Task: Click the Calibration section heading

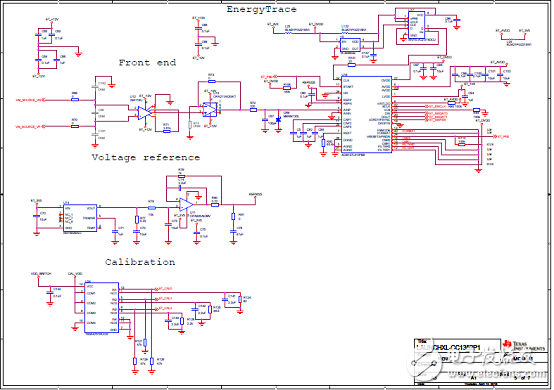Action: (x=140, y=262)
